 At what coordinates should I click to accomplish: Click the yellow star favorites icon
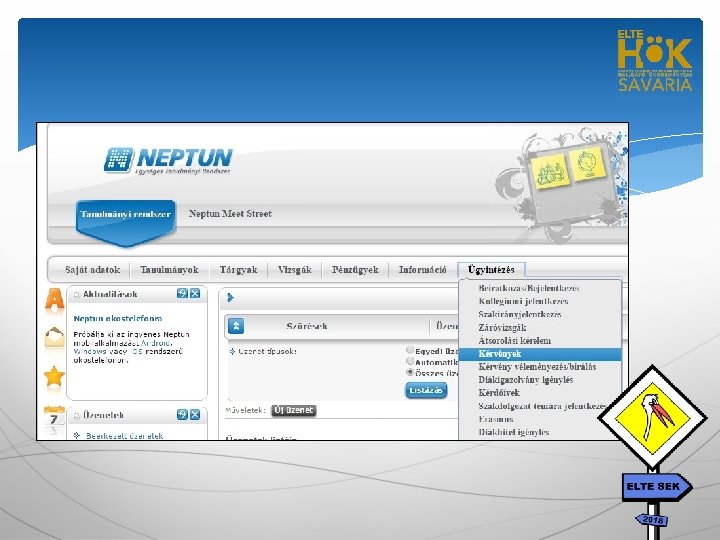coord(54,377)
